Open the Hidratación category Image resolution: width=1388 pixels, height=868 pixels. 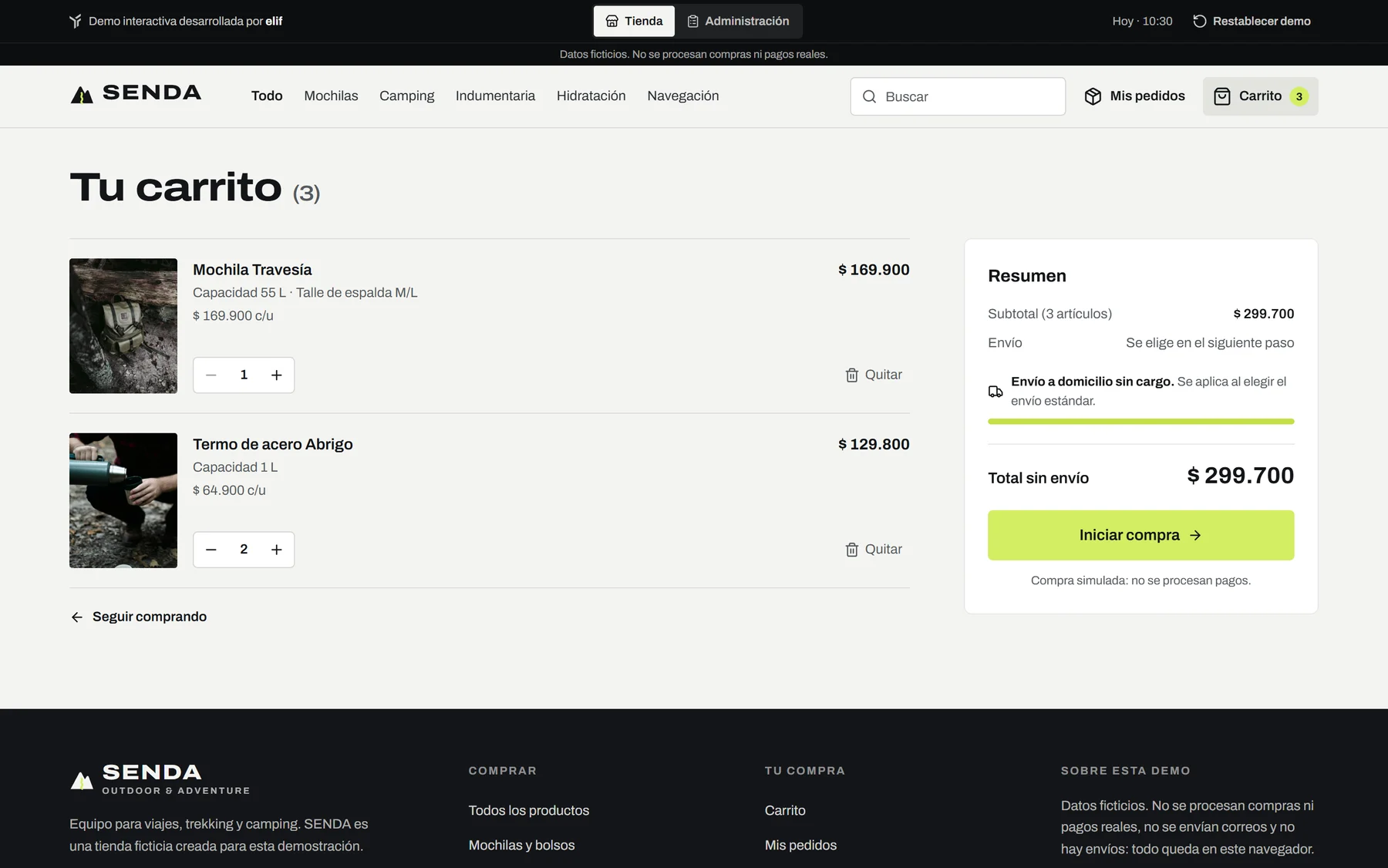click(591, 96)
